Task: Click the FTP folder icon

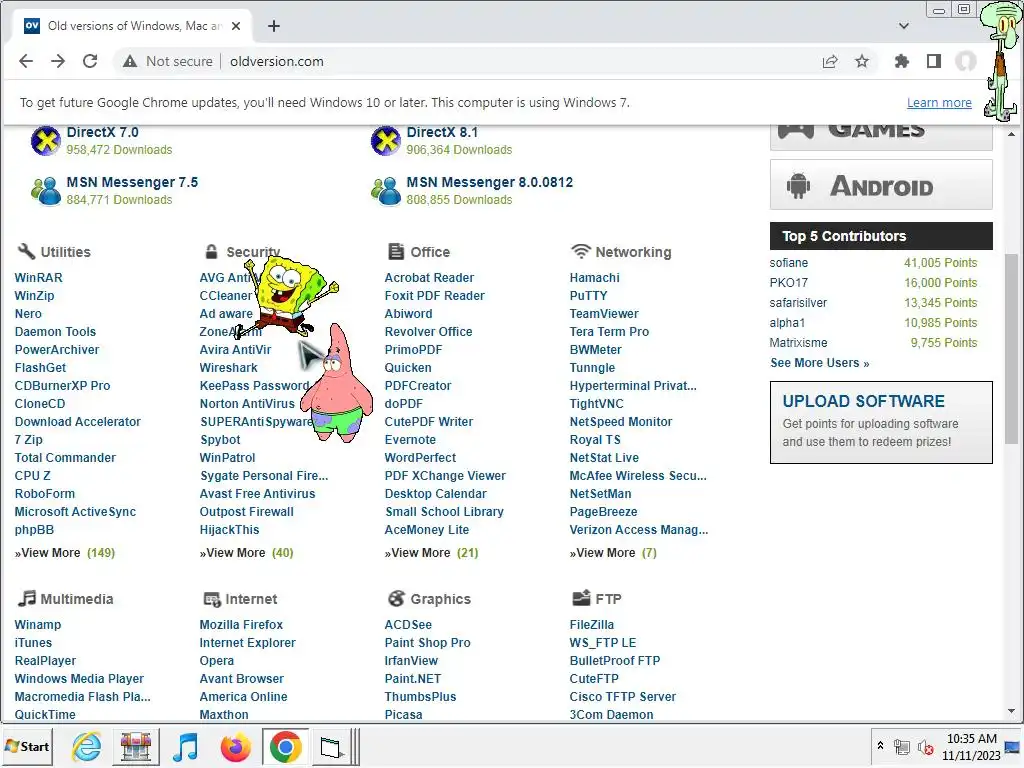Action: click(581, 598)
